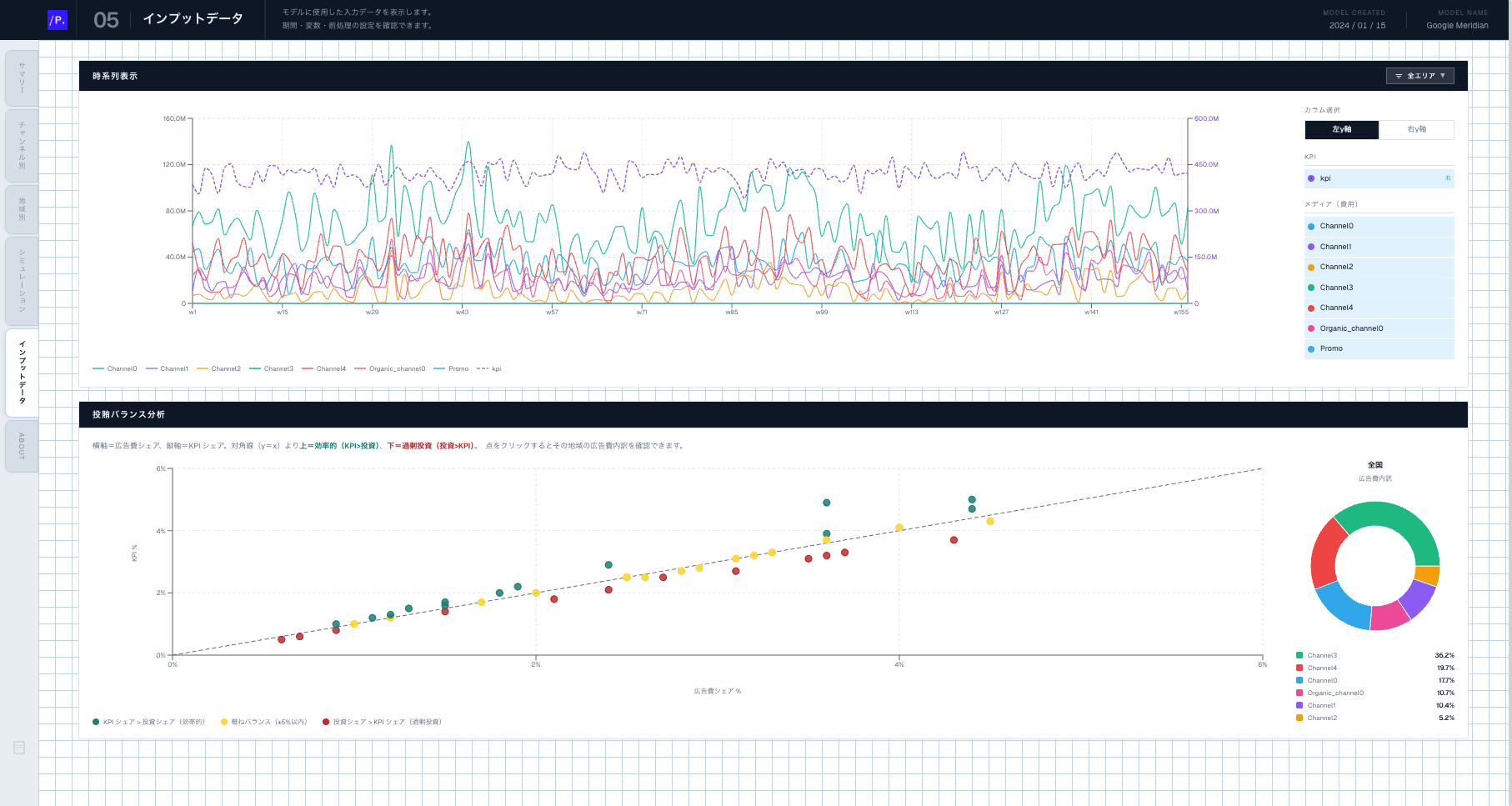Click kpi dashed legend marker below the chart
Viewport: 1512px width, 806px height.
483,368
